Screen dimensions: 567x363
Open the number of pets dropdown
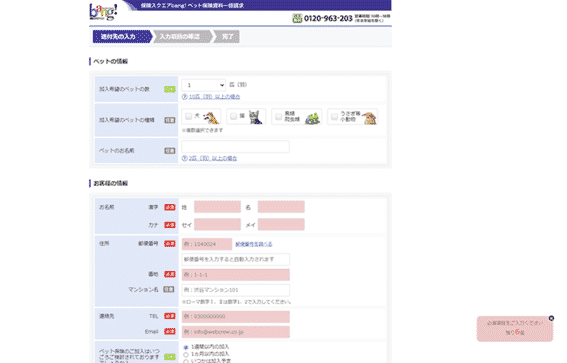[204, 85]
